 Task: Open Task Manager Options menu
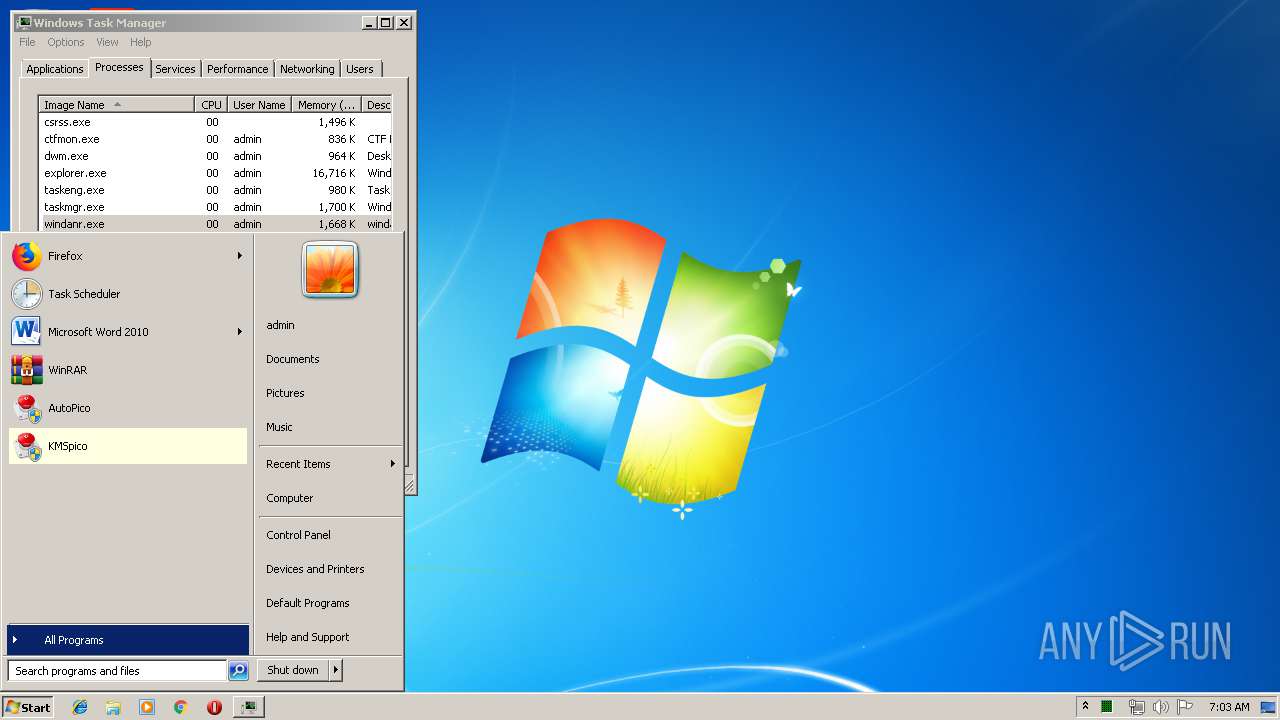click(66, 42)
